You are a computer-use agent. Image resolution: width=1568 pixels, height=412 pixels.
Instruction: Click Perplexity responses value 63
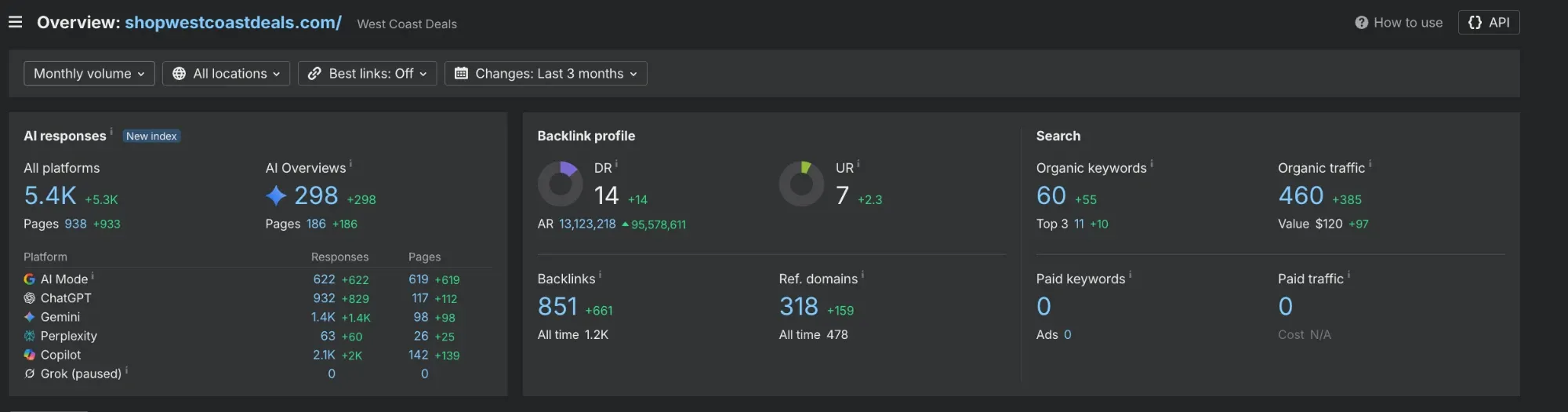pyautogui.click(x=328, y=336)
